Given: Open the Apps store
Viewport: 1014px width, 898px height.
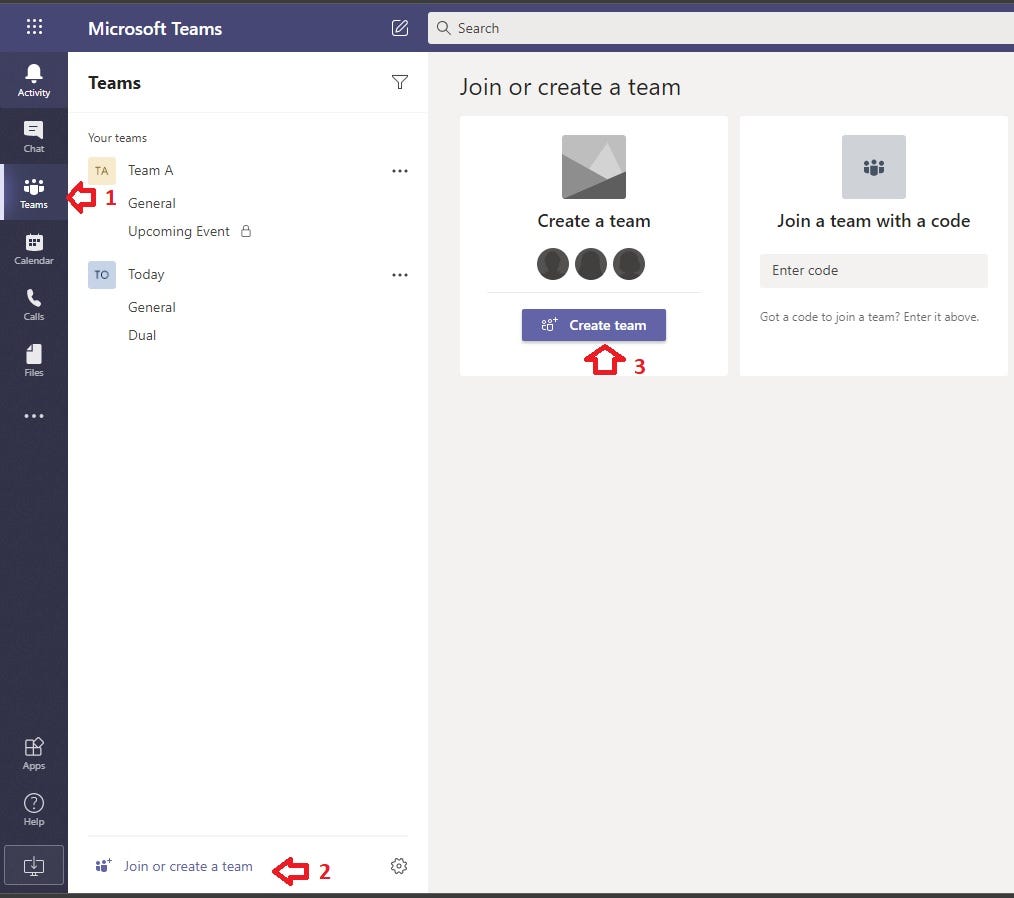Looking at the screenshot, I should click(34, 754).
